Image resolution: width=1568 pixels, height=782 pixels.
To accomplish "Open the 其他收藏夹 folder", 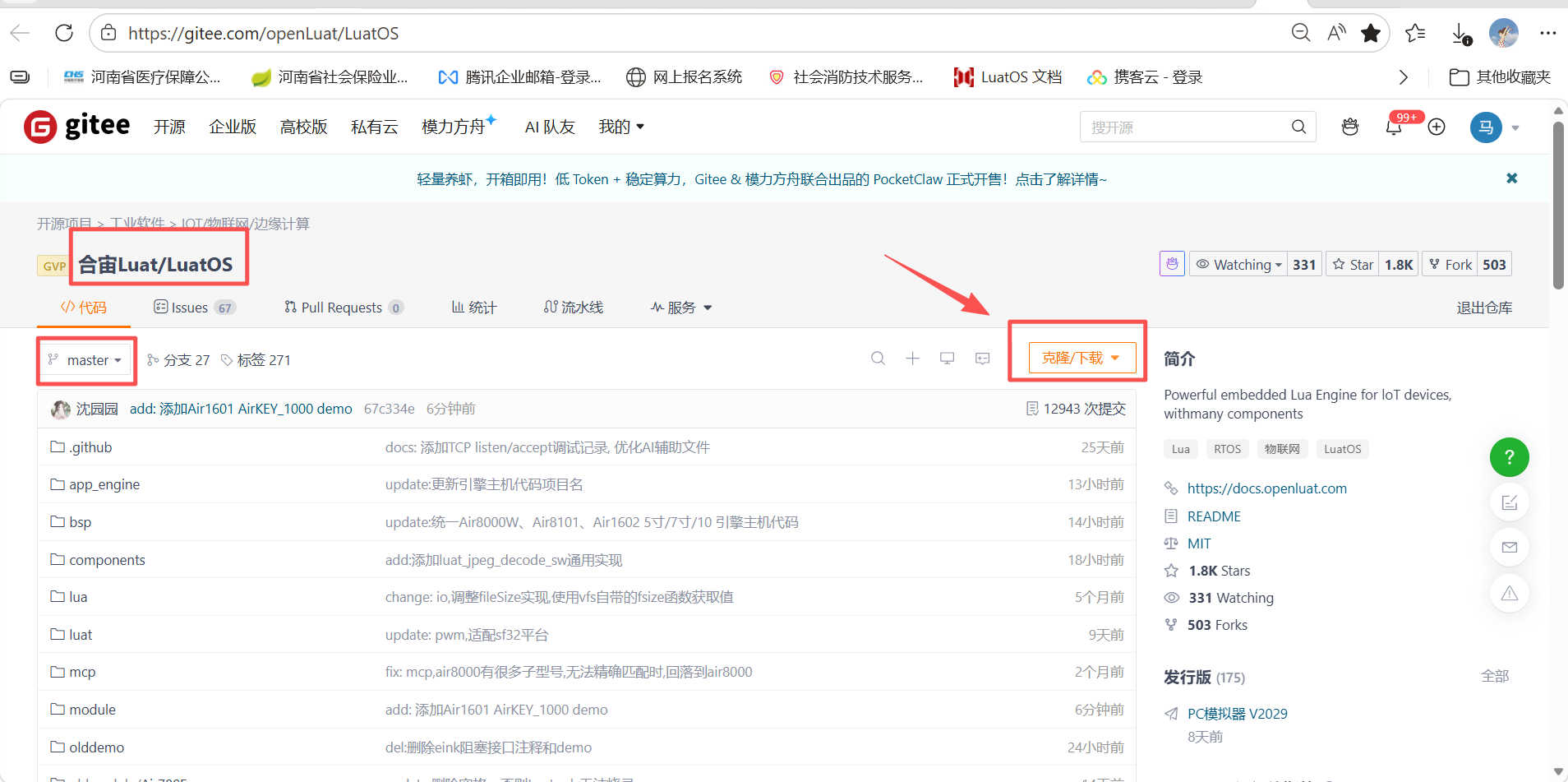I will (1500, 77).
